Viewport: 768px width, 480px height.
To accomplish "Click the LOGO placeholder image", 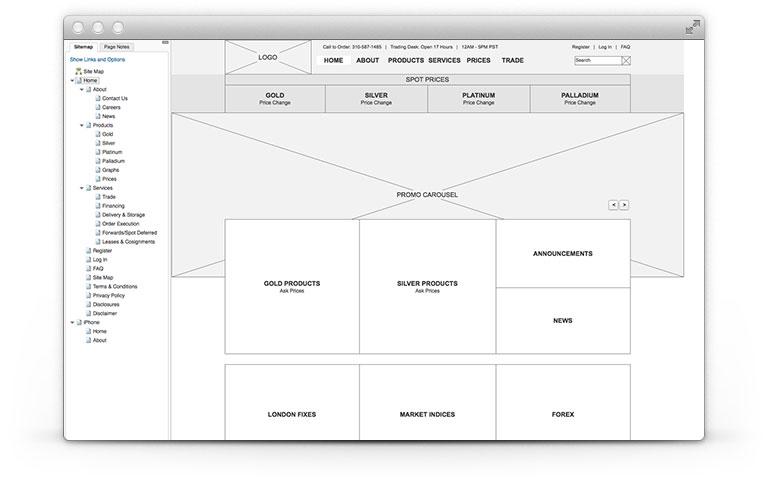I will pos(268,57).
